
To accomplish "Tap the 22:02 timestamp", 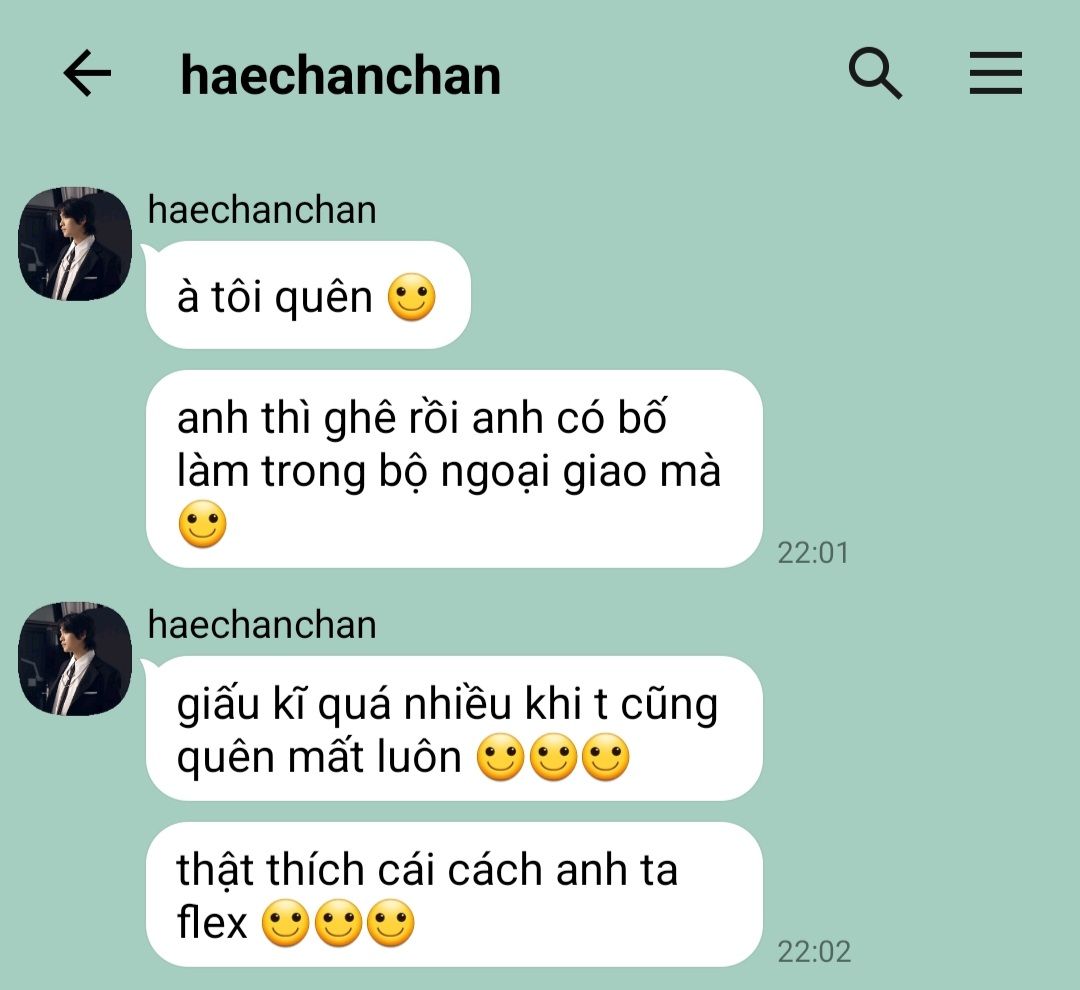I will pos(814,951).
